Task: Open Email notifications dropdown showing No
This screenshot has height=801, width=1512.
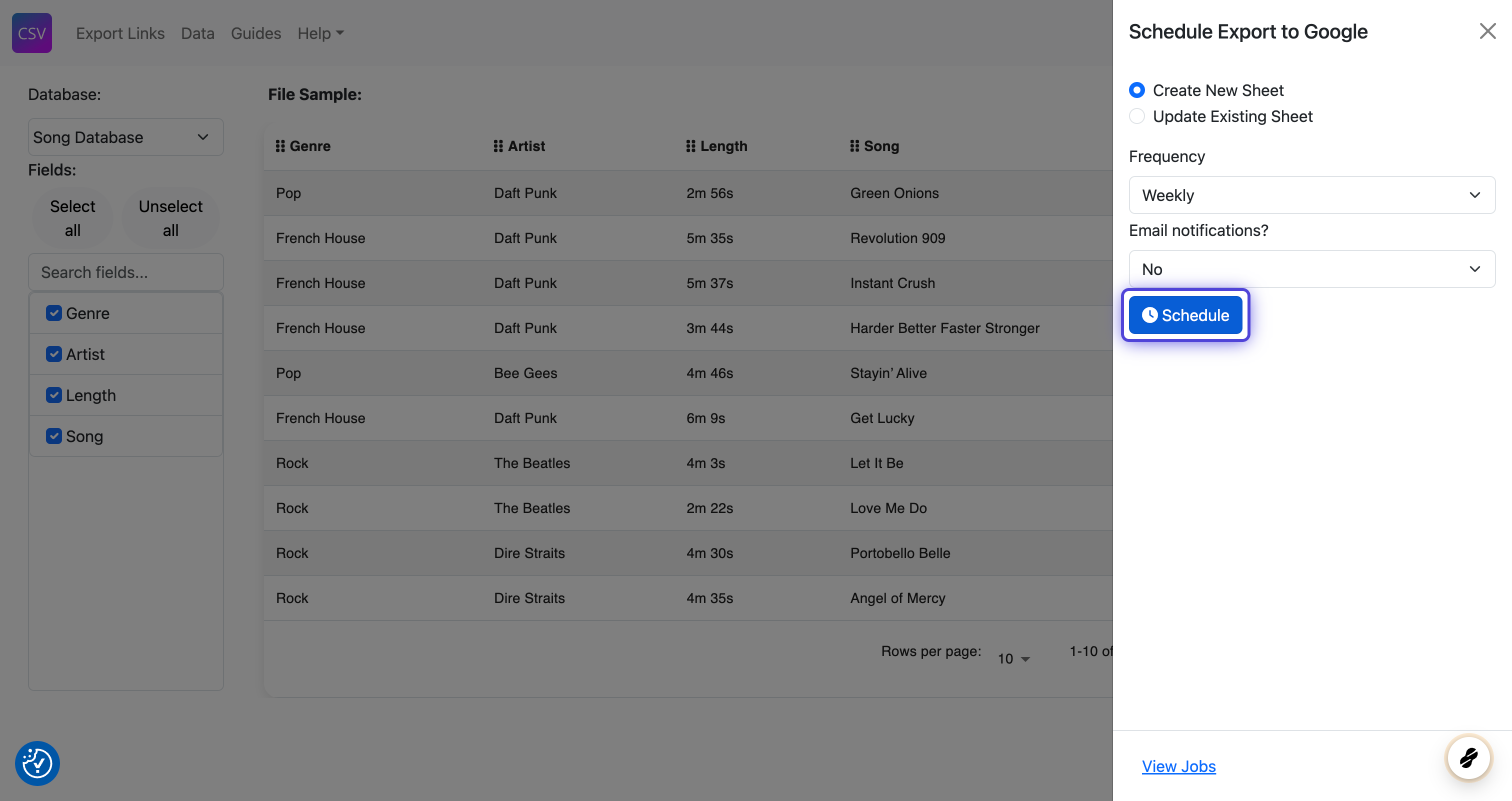Action: click(1311, 269)
